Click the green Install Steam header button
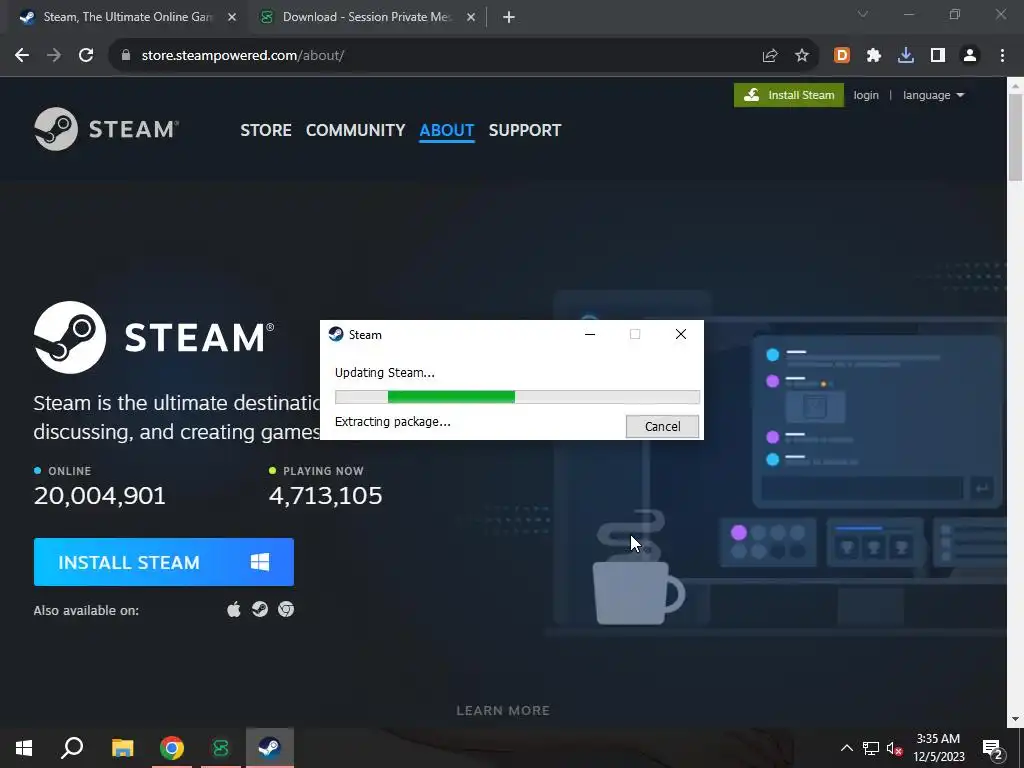Screen dimensions: 1024x768 (x=789, y=95)
